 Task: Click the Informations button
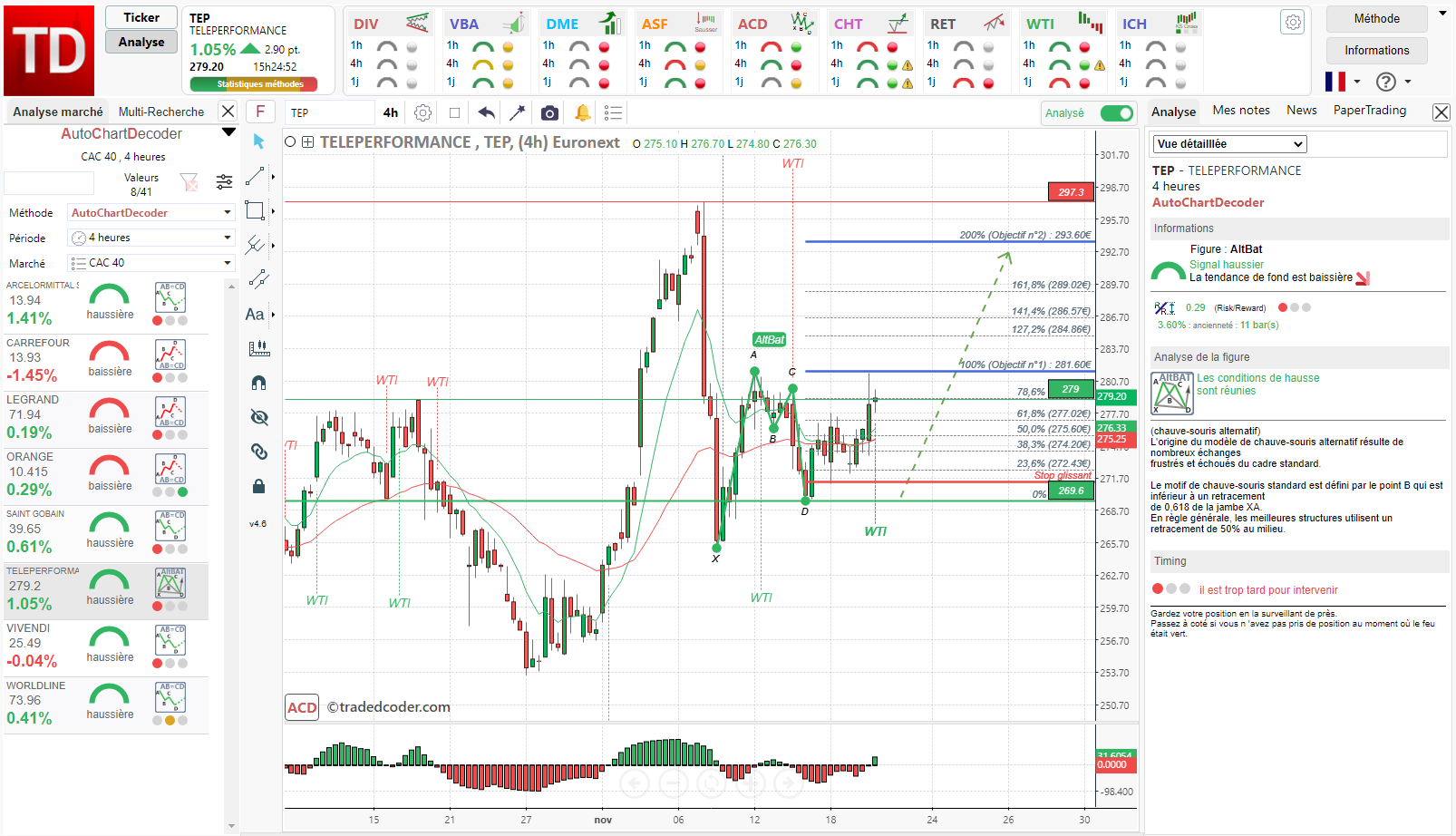[1376, 50]
